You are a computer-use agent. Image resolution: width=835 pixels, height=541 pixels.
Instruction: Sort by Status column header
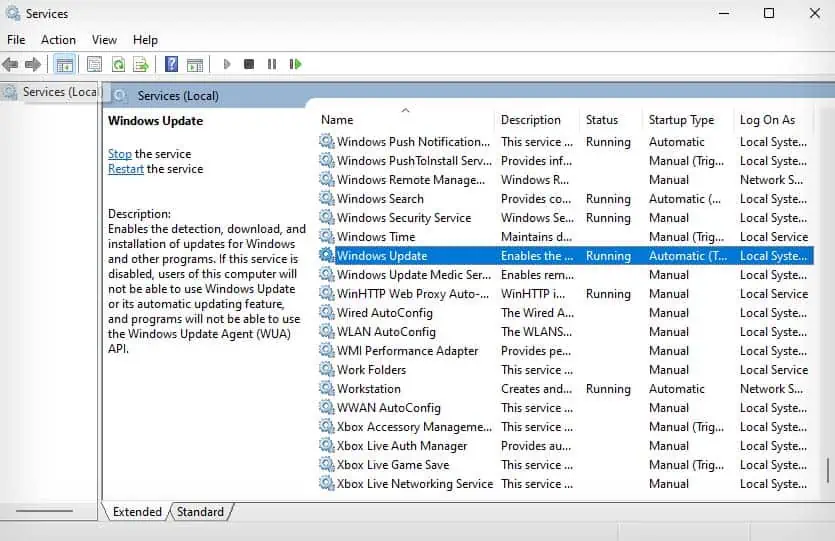(x=611, y=120)
